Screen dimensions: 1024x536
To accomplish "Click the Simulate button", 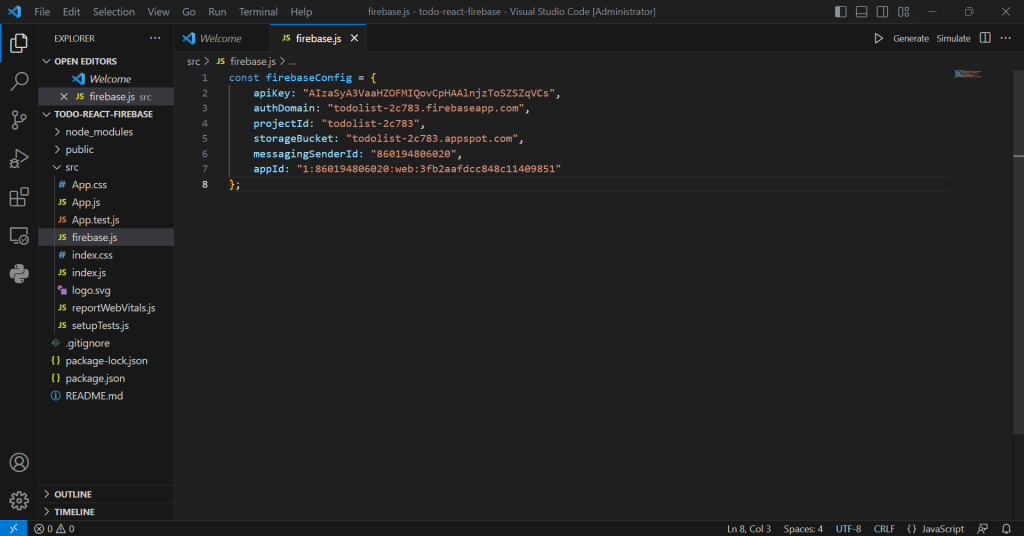I will tap(953, 39).
